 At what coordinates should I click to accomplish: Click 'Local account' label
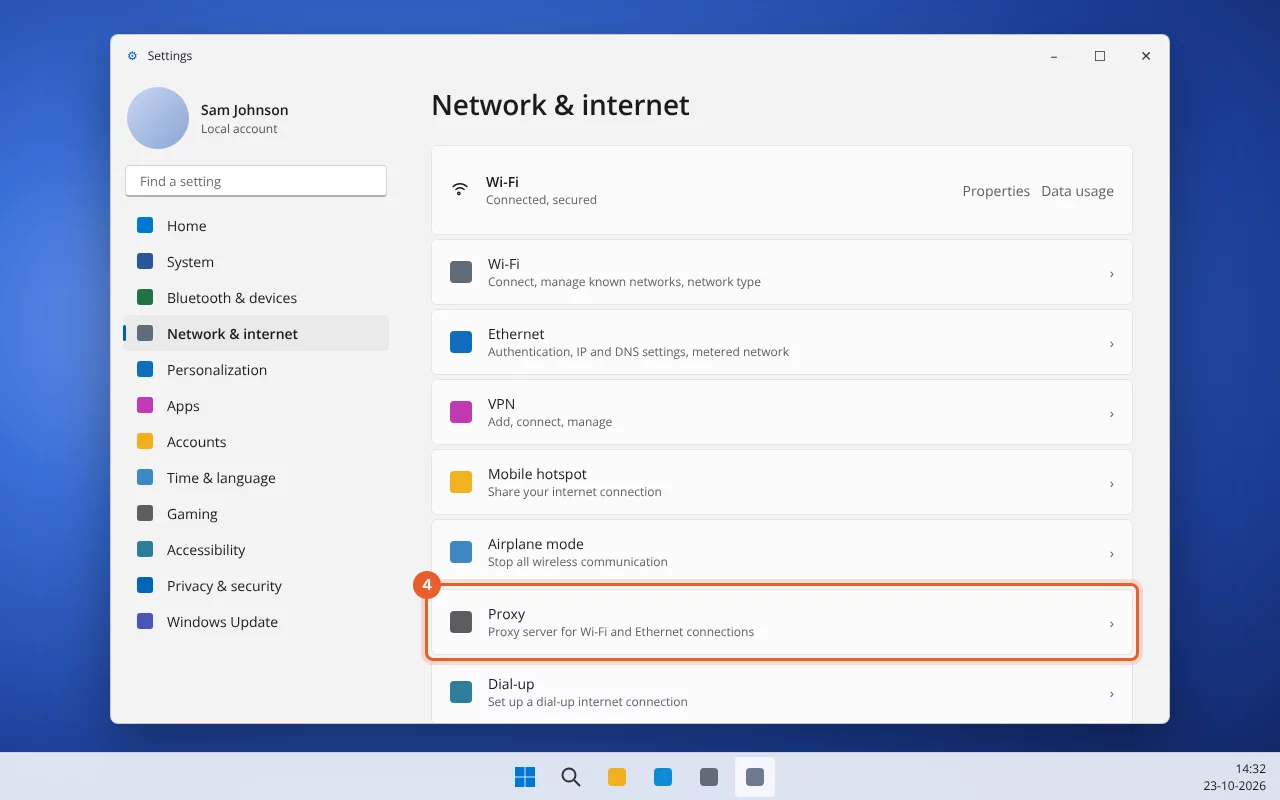click(239, 129)
